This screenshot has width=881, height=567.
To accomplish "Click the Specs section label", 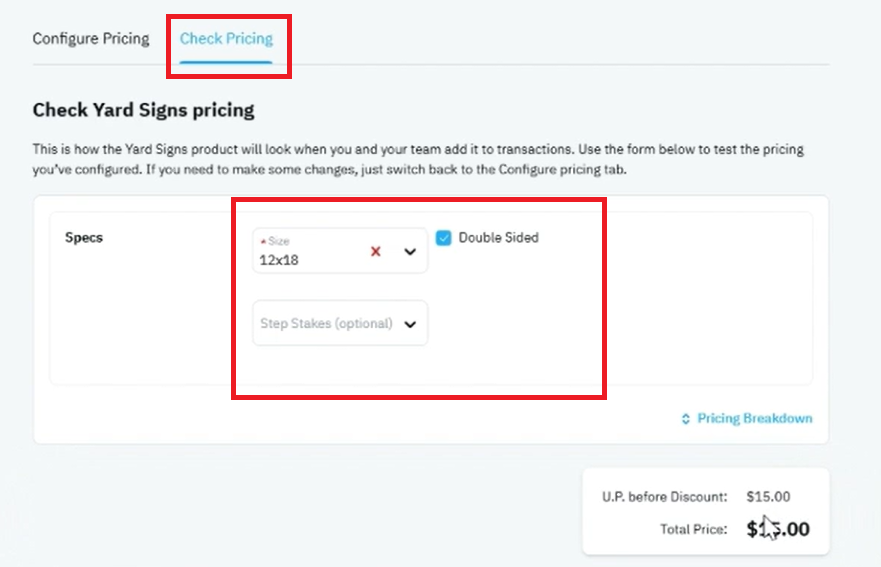I will pyautogui.click(x=84, y=238).
